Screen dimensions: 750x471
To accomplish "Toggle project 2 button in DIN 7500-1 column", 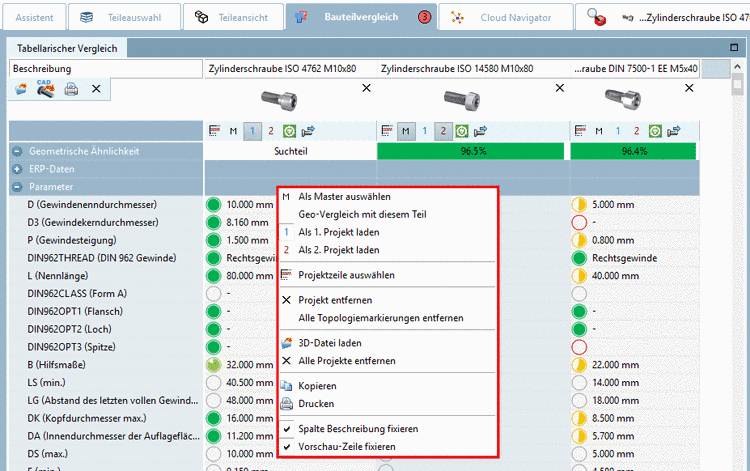I will click(x=637, y=131).
